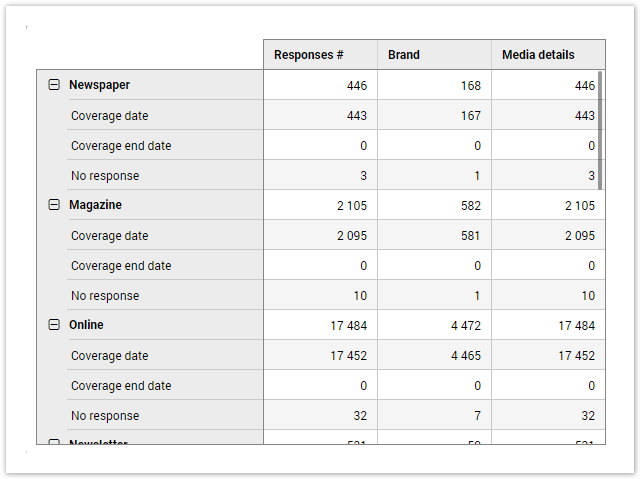640x479 pixels.
Task: Select No response under Online
Action: pyautogui.click(x=105, y=416)
